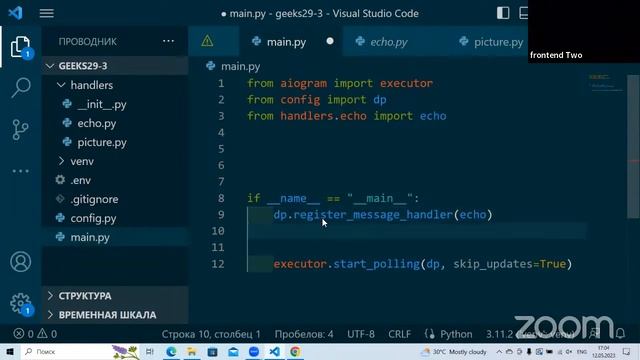Click the taskbar clock and date

tap(604, 351)
